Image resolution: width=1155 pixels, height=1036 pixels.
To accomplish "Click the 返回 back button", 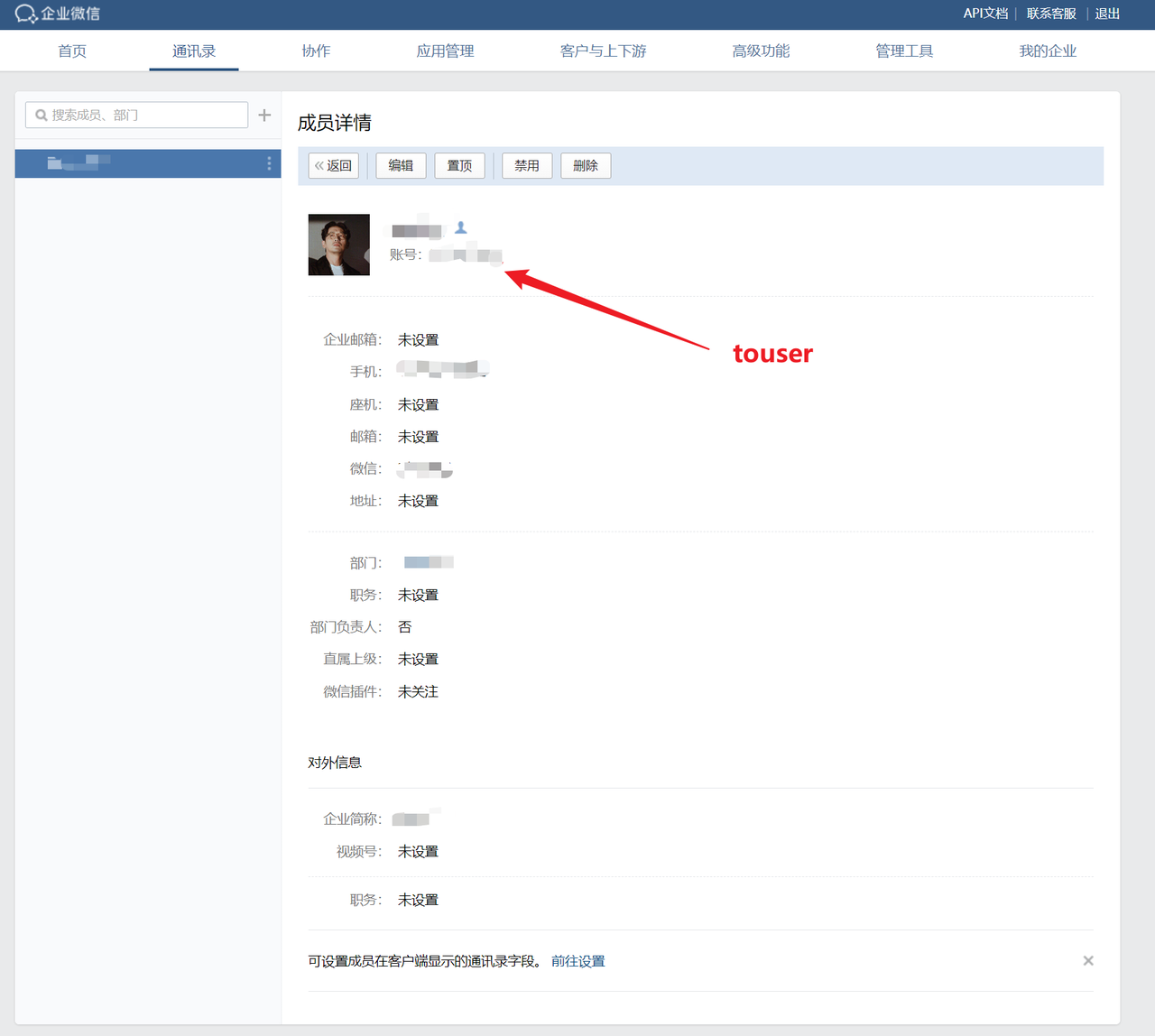I will 334,165.
